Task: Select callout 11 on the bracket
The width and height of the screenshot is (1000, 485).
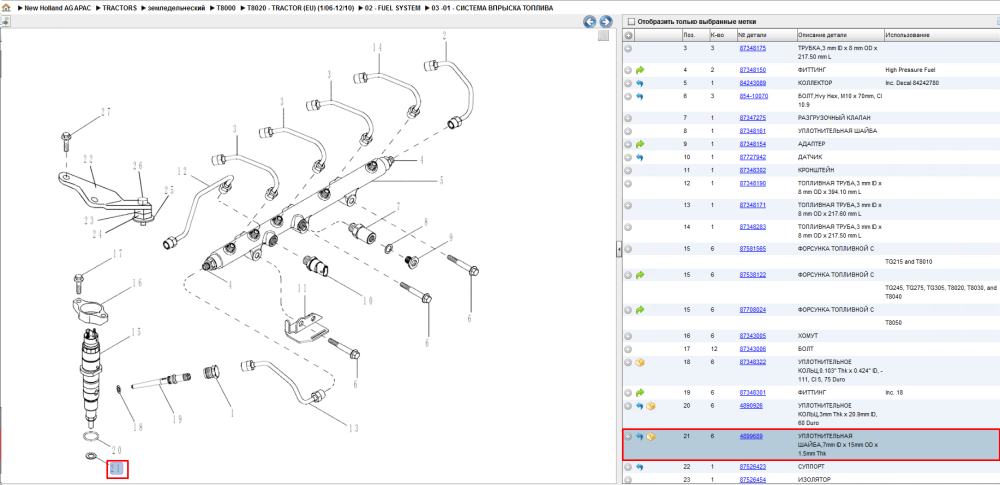Action: [x=302, y=289]
